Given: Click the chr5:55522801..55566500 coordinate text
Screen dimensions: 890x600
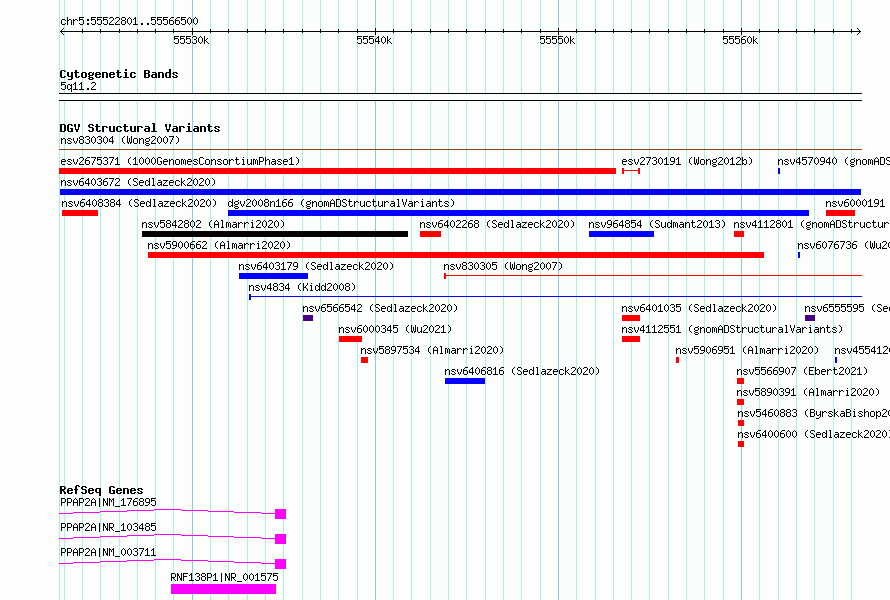Looking at the screenshot, I should click(129, 22).
